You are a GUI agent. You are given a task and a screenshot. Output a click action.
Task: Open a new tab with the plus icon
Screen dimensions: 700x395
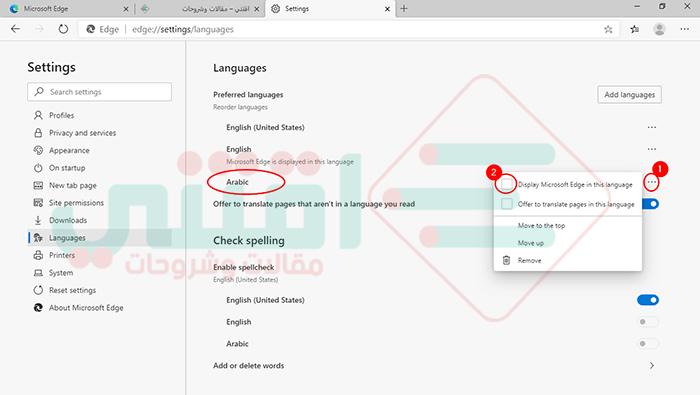coord(404,8)
